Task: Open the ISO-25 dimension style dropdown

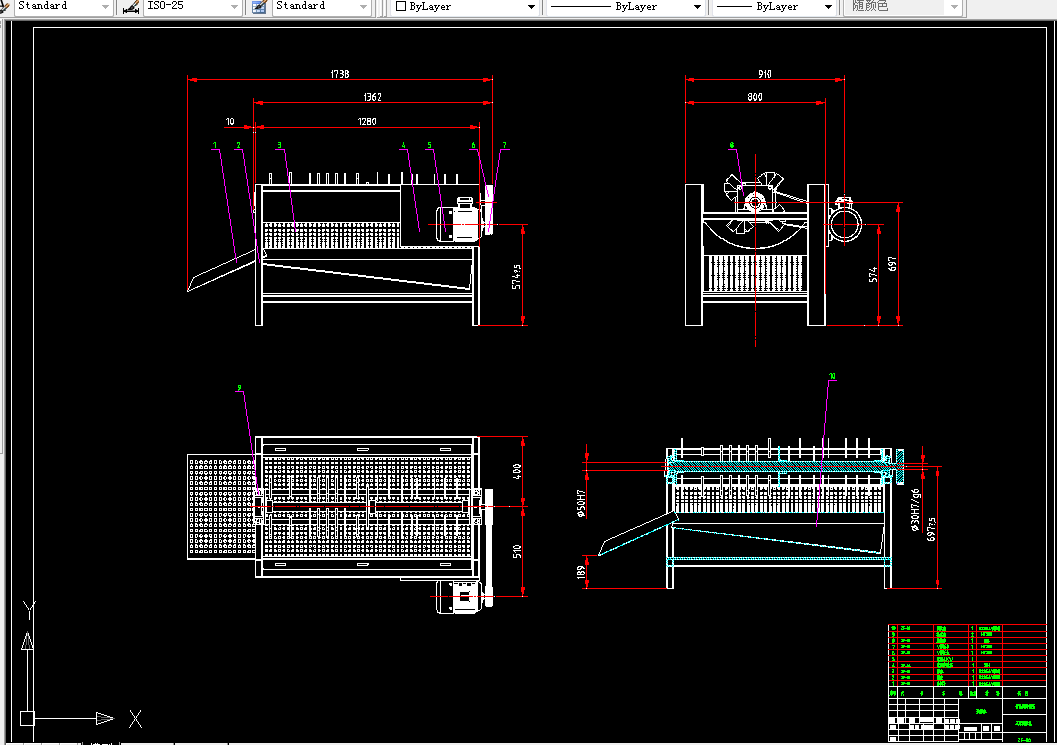Action: tap(193, 7)
